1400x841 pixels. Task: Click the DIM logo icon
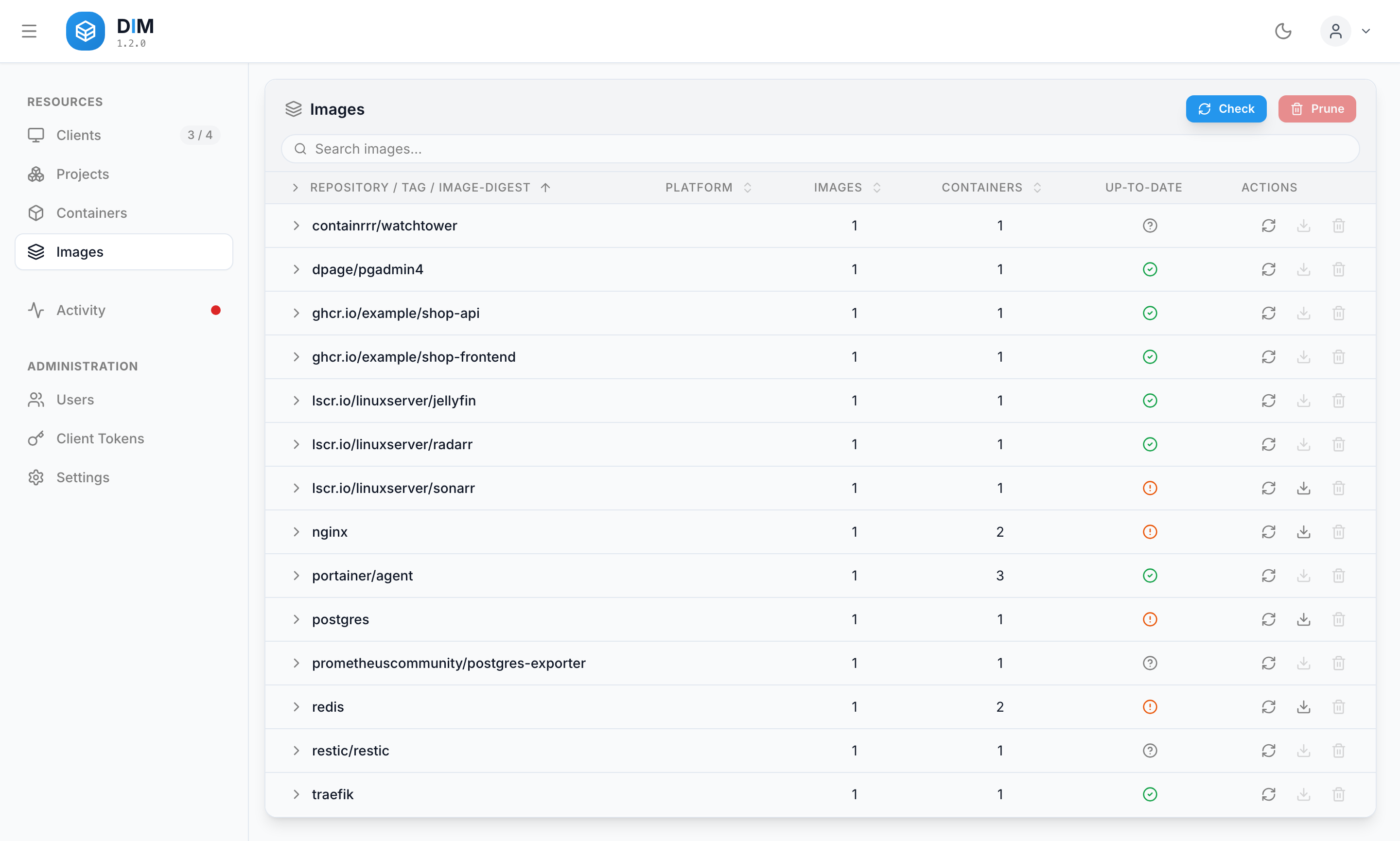85,31
